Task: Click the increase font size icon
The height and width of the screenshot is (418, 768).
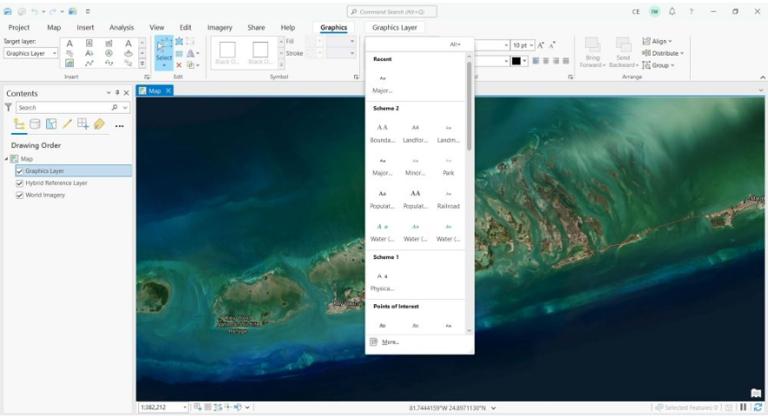Action: [x=541, y=45]
